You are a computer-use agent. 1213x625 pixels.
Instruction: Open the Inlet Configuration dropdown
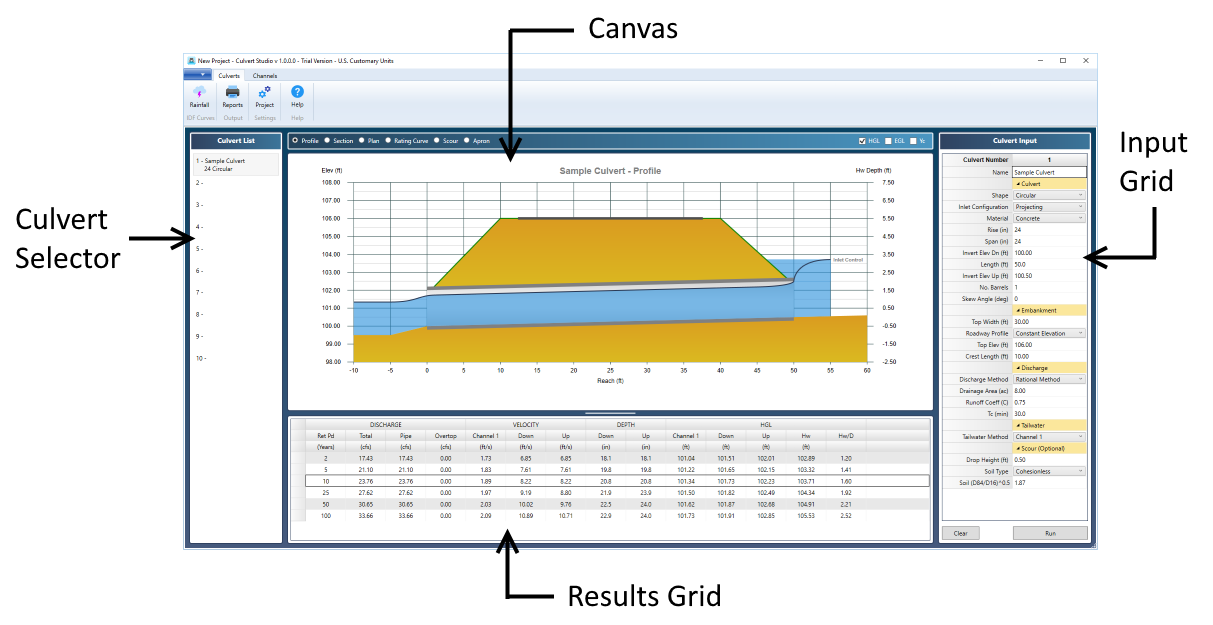[1081, 207]
